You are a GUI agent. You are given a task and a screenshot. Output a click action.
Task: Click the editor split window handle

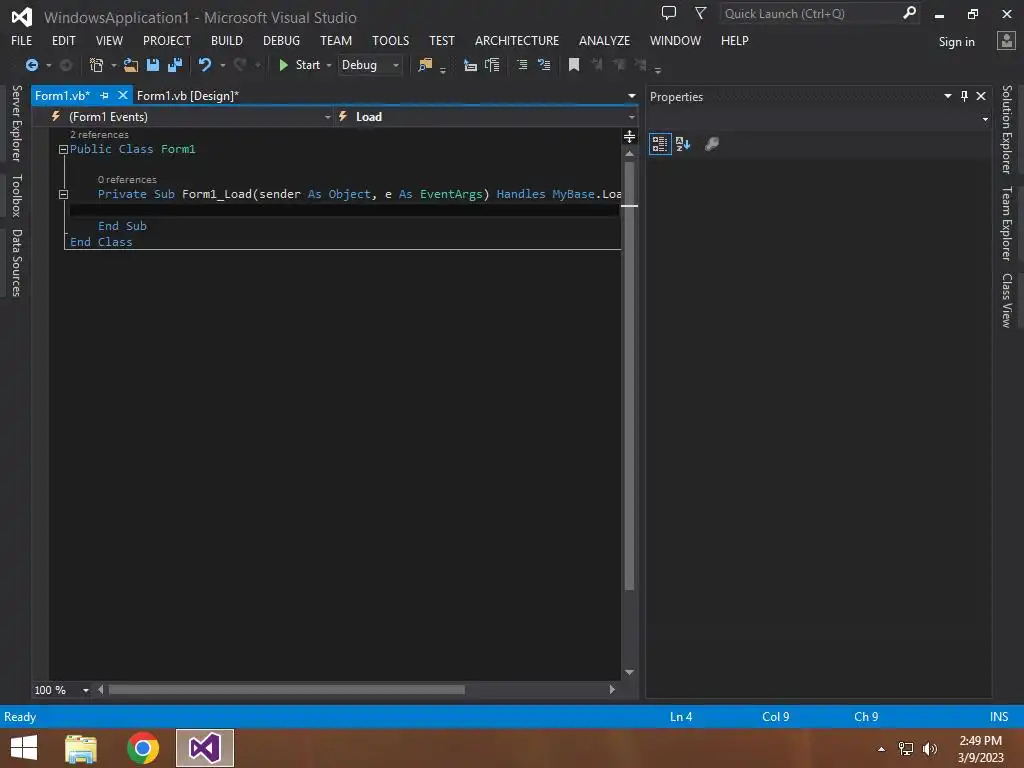tap(630, 136)
